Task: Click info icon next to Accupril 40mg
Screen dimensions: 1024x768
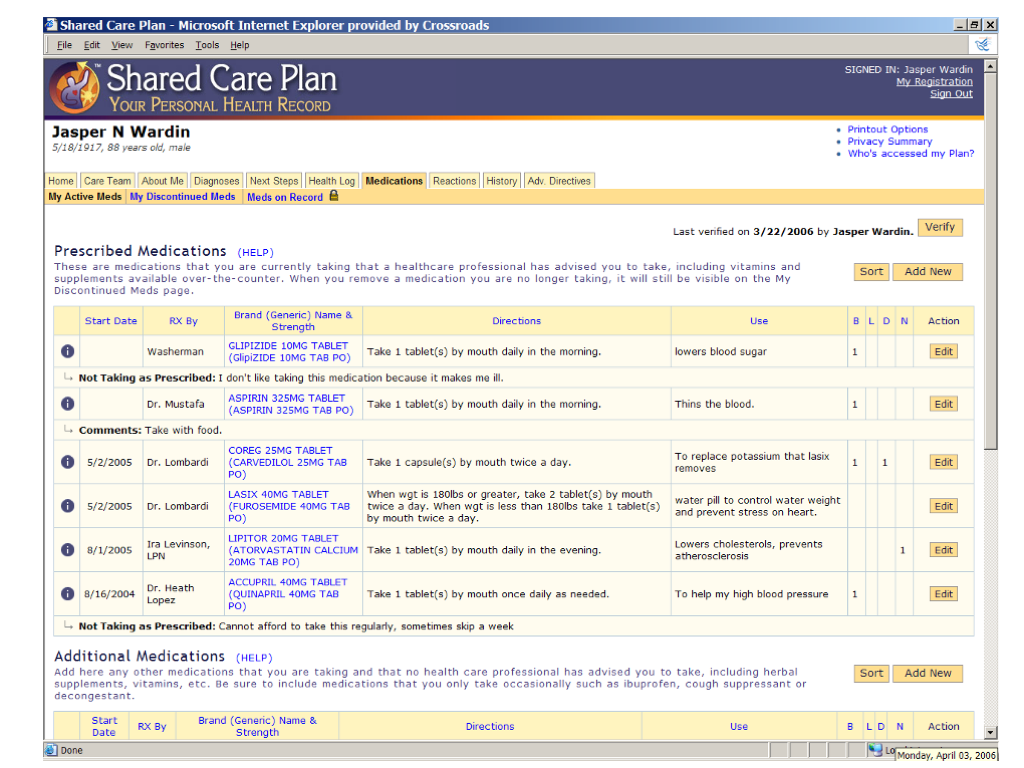Action: tap(67, 594)
